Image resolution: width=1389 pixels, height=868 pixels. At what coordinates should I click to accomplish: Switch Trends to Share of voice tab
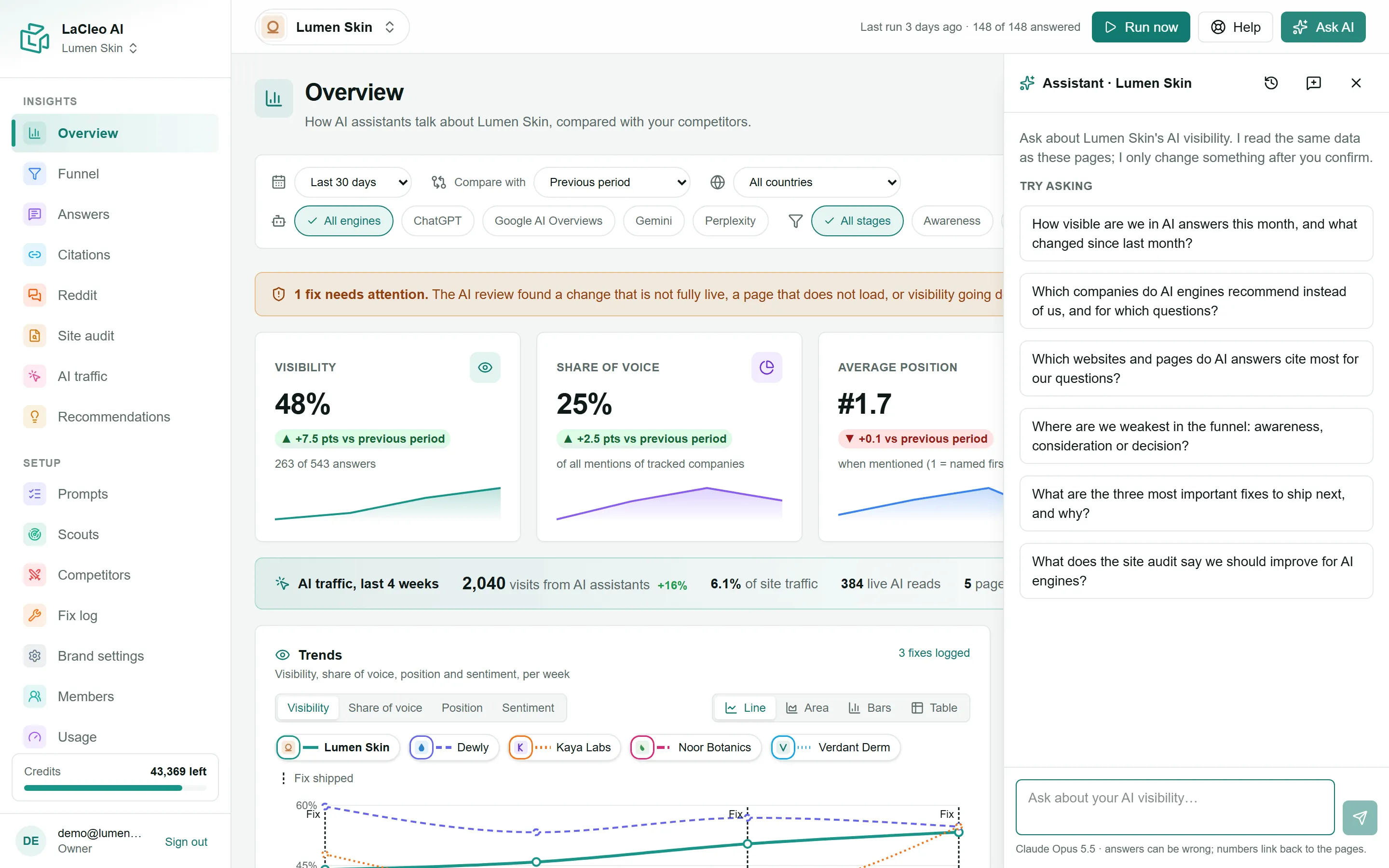click(385, 708)
